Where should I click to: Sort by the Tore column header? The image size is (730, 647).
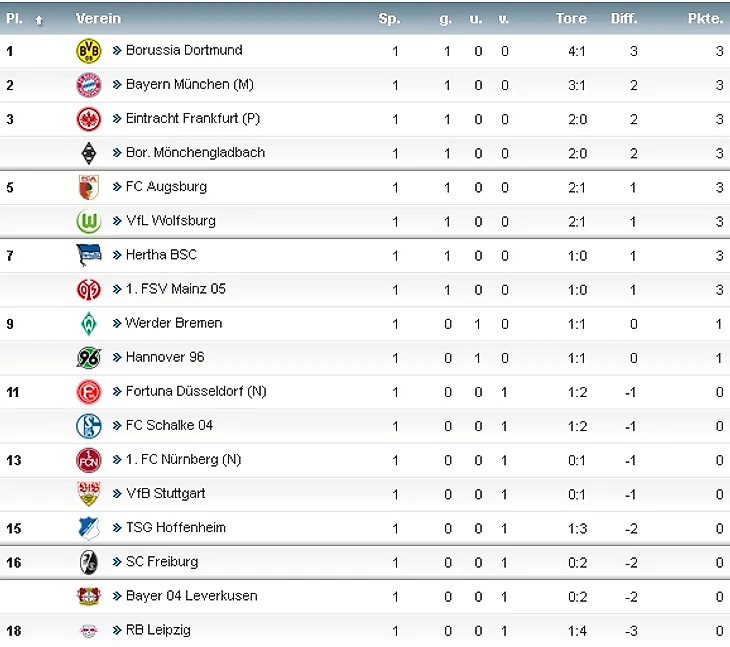[x=571, y=18]
